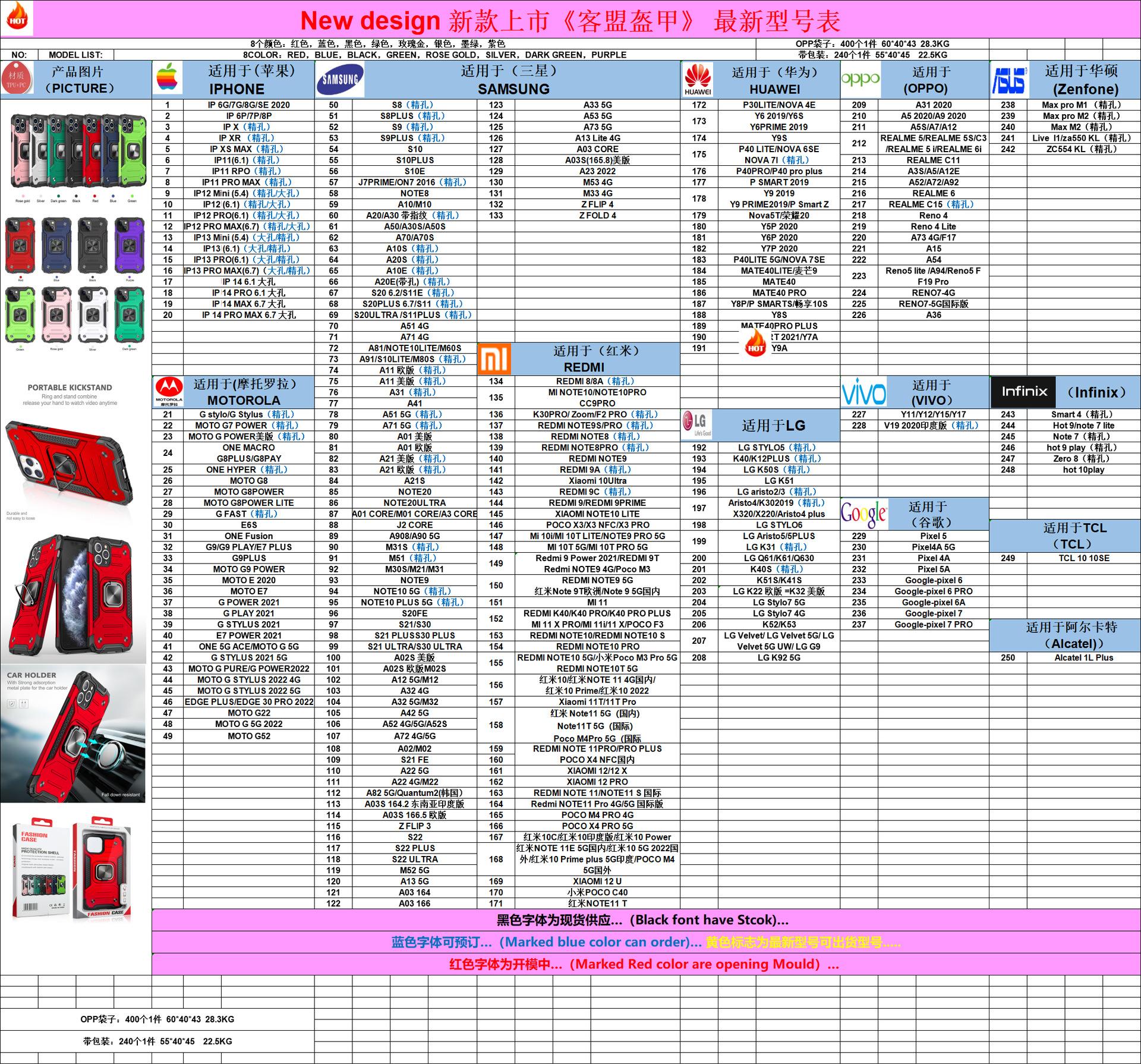
Task: Select the "MOTO G52" cell
Action: (248, 736)
